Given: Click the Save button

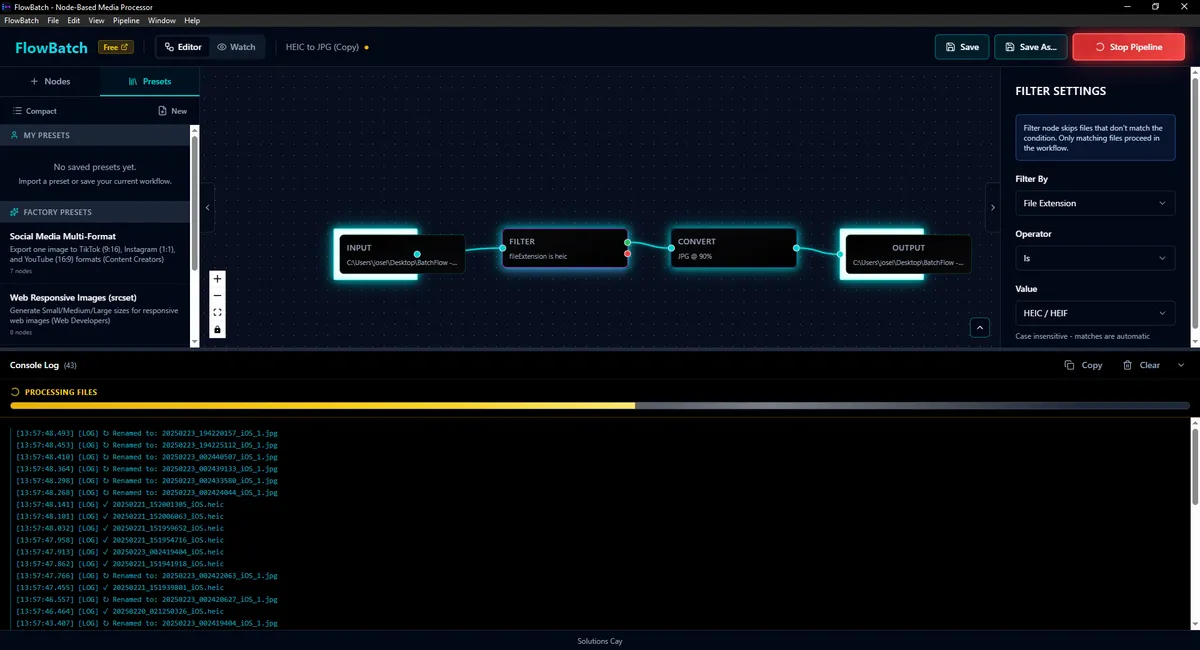Looking at the screenshot, I should (962, 47).
